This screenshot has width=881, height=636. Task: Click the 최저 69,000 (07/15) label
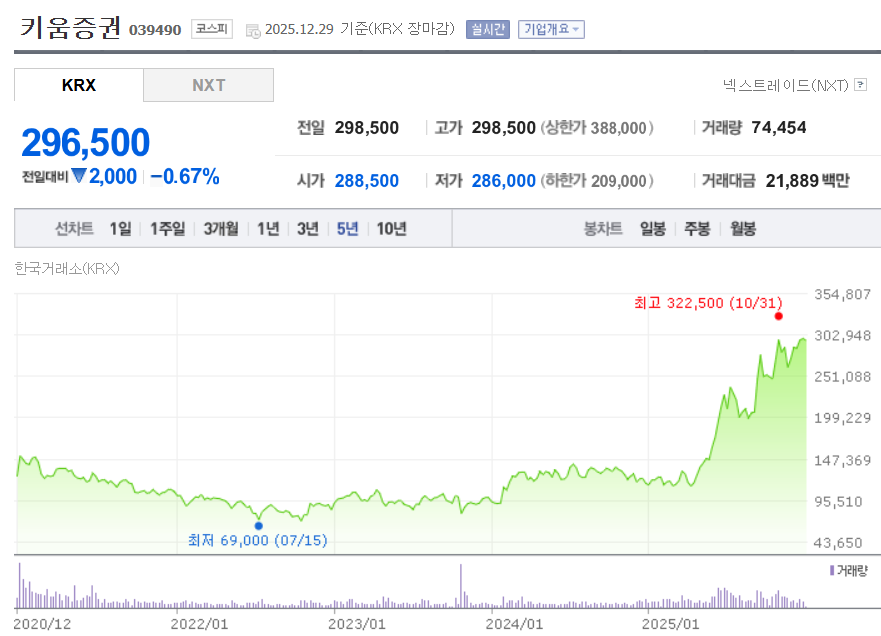(257, 540)
